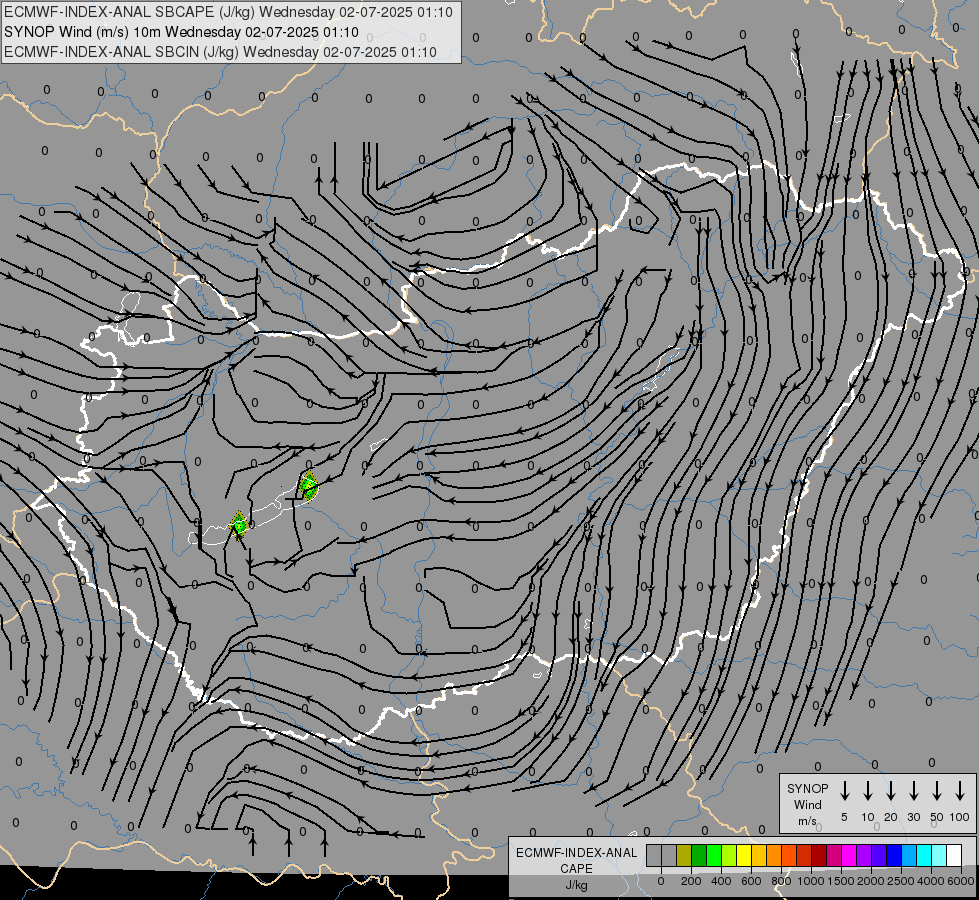Click the '200' tick on CAPE scale
This screenshot has width=979, height=900.
click(691, 881)
